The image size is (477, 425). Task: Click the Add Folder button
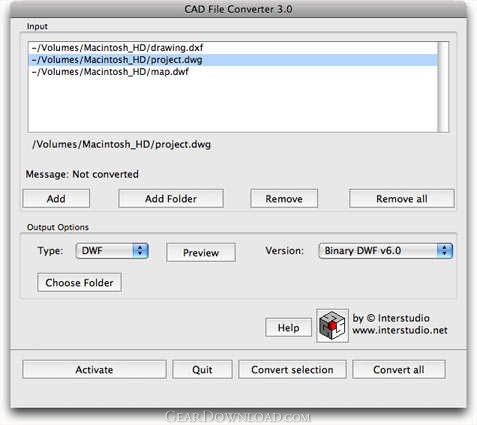click(171, 199)
